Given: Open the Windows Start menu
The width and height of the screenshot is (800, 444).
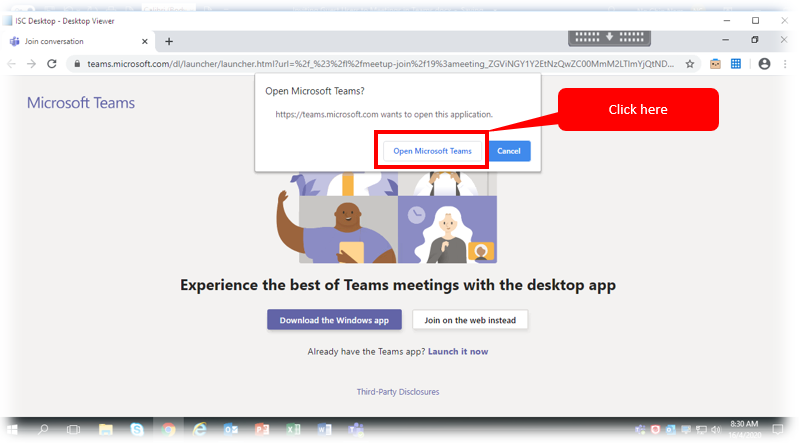Looking at the screenshot, I should coord(13,429).
